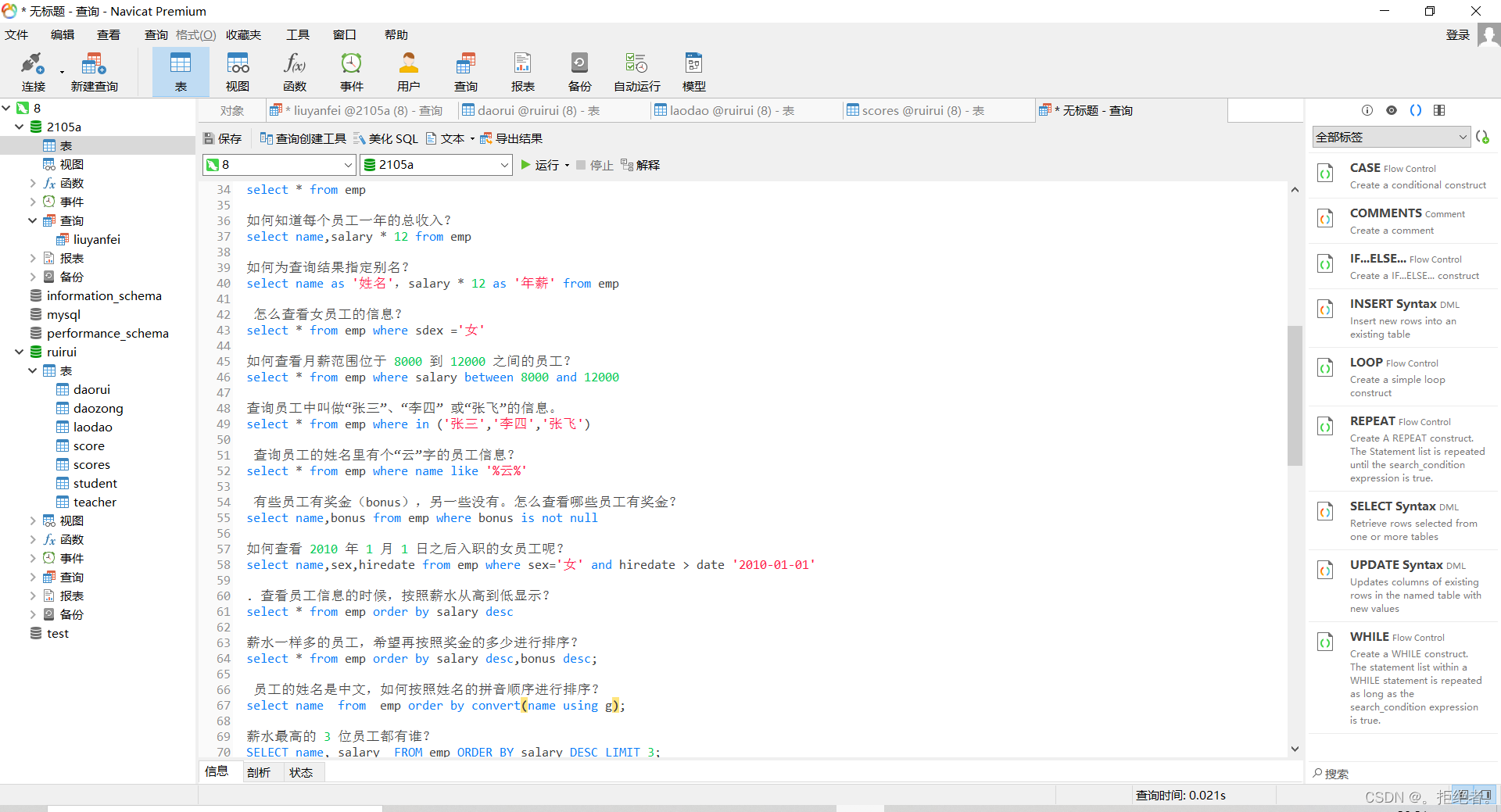Click the 解释 (Explain) button
Viewport: 1501px width, 812px height.
pyautogui.click(x=641, y=165)
